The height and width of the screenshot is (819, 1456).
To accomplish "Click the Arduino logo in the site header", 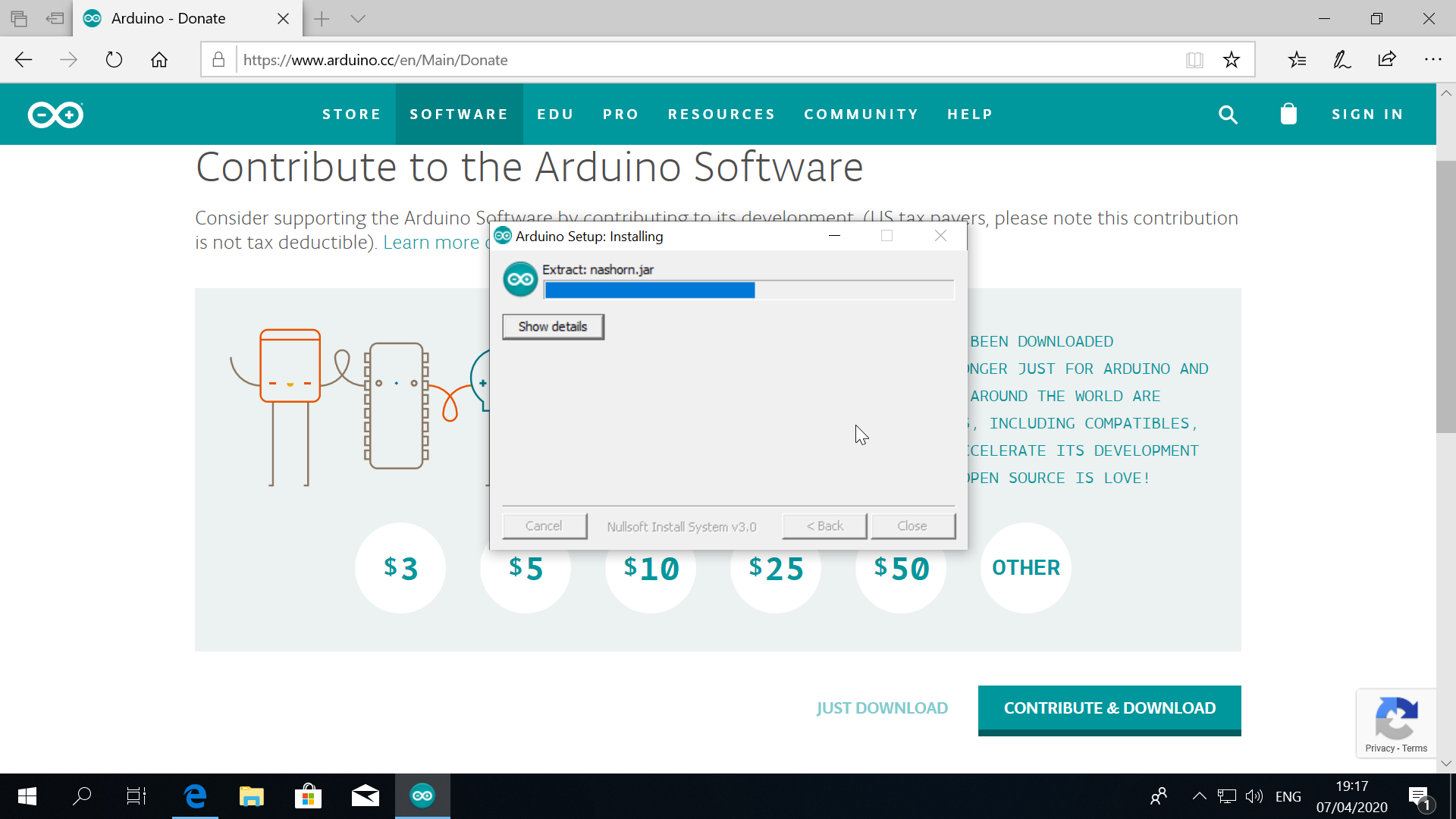I will 55,115.
